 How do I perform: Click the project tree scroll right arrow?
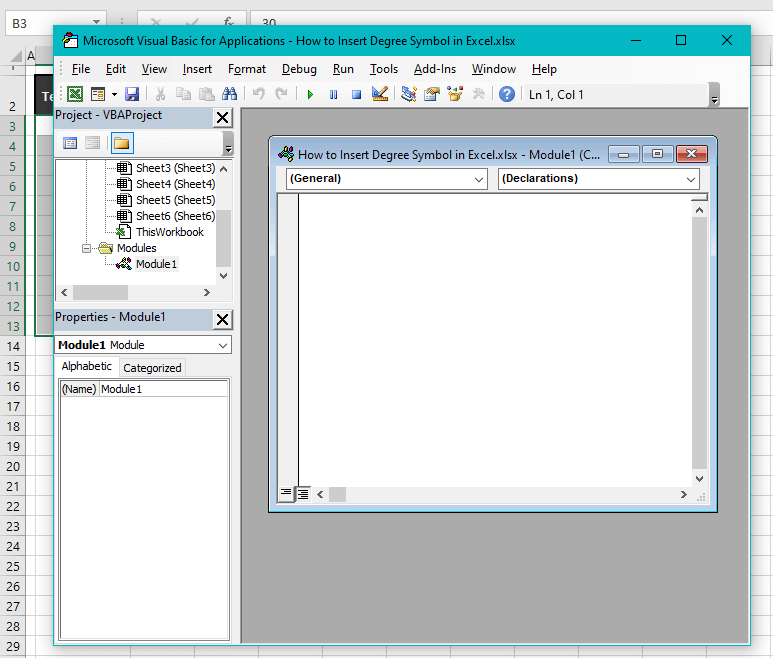[x=207, y=292]
